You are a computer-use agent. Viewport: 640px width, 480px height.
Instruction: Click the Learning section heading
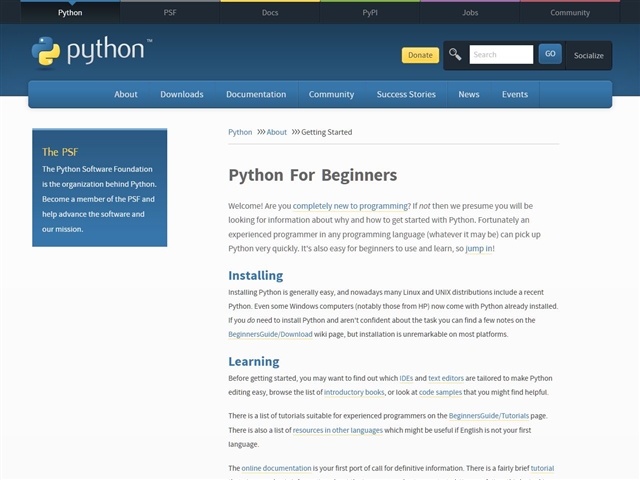click(x=254, y=362)
